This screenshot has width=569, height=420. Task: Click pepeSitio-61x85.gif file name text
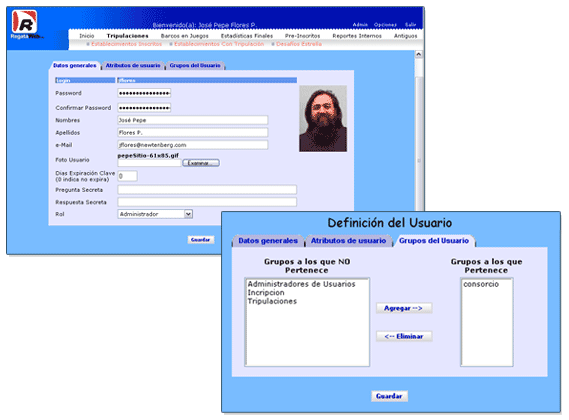(x=148, y=156)
